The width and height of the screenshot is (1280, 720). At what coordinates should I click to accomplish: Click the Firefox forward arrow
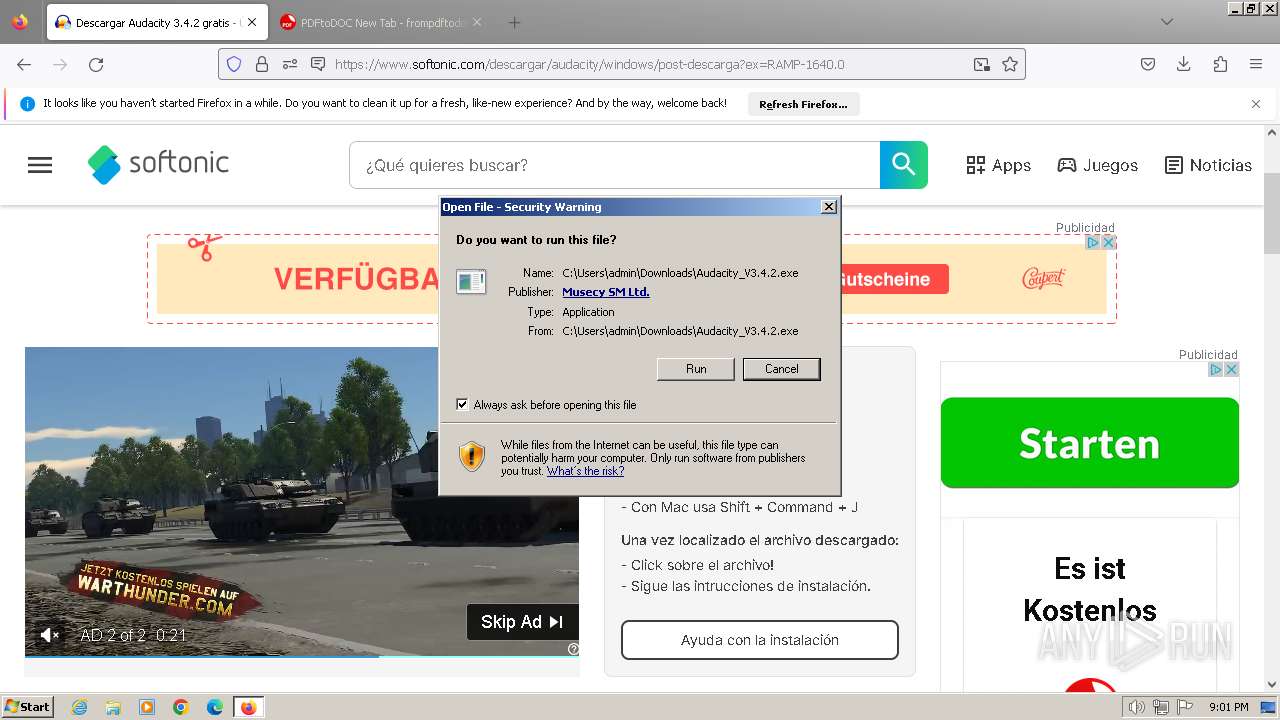point(60,64)
